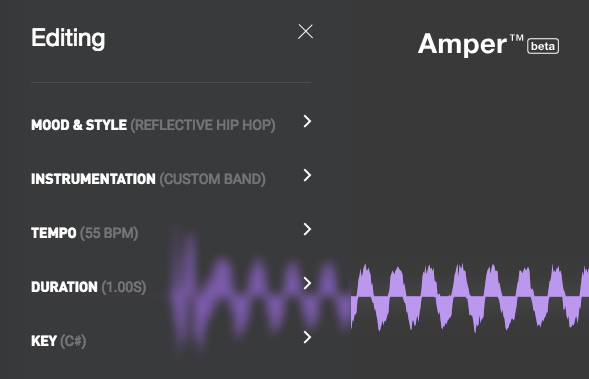The width and height of the screenshot is (589, 379).
Task: Select the INSTRUMENTATION menu label
Action: tap(93, 179)
